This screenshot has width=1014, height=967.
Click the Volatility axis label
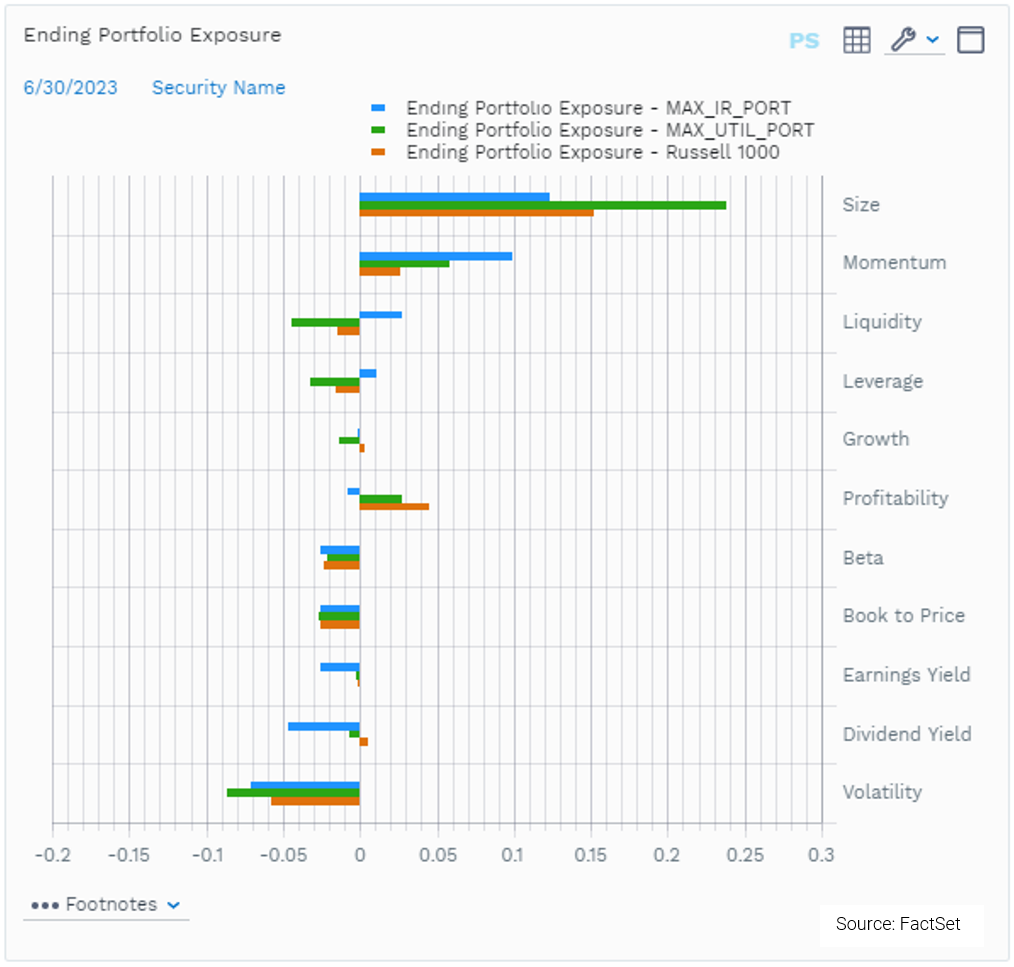pyautogui.click(x=882, y=791)
